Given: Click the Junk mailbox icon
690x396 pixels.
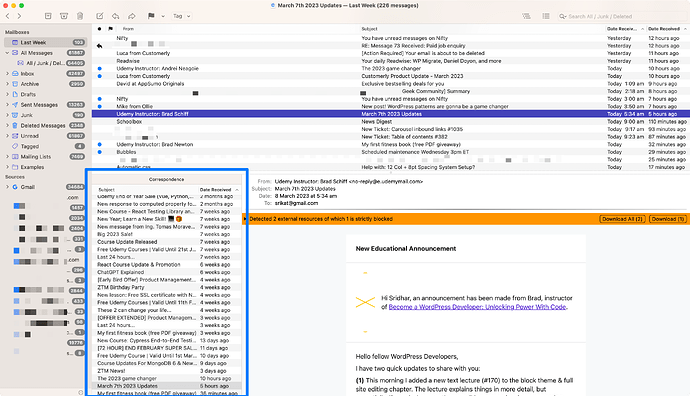Looking at the screenshot, I should [x=15, y=115].
